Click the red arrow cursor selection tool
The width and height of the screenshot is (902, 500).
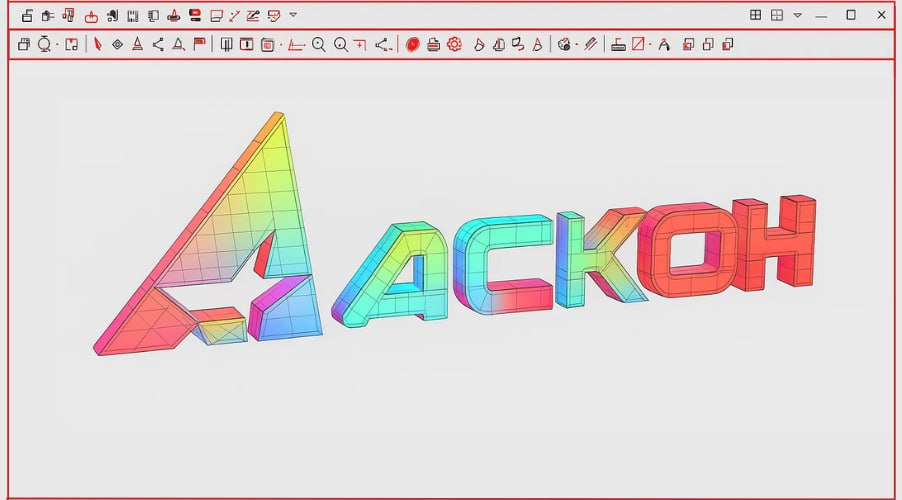tap(98, 44)
